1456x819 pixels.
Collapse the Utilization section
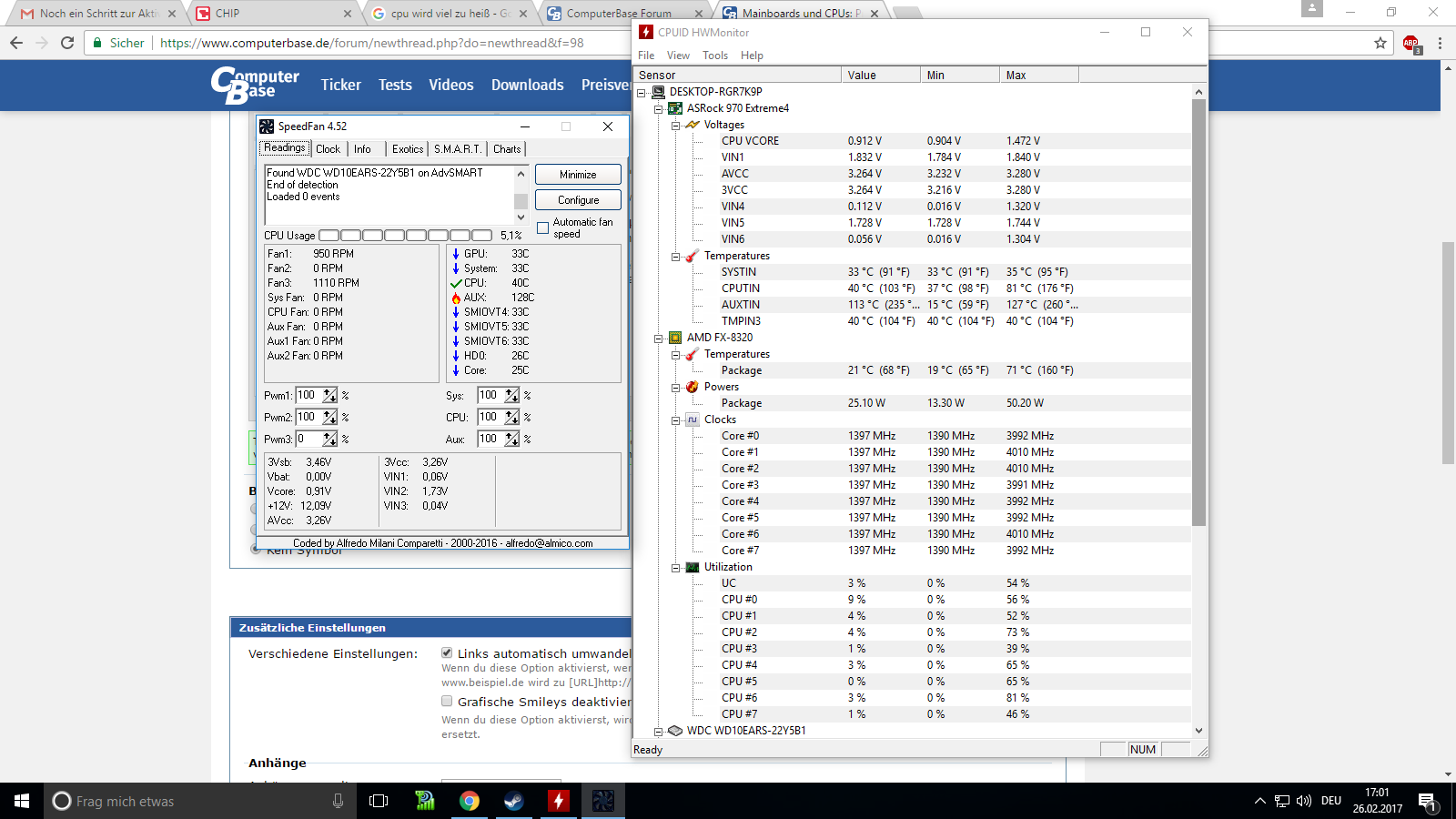(676, 567)
